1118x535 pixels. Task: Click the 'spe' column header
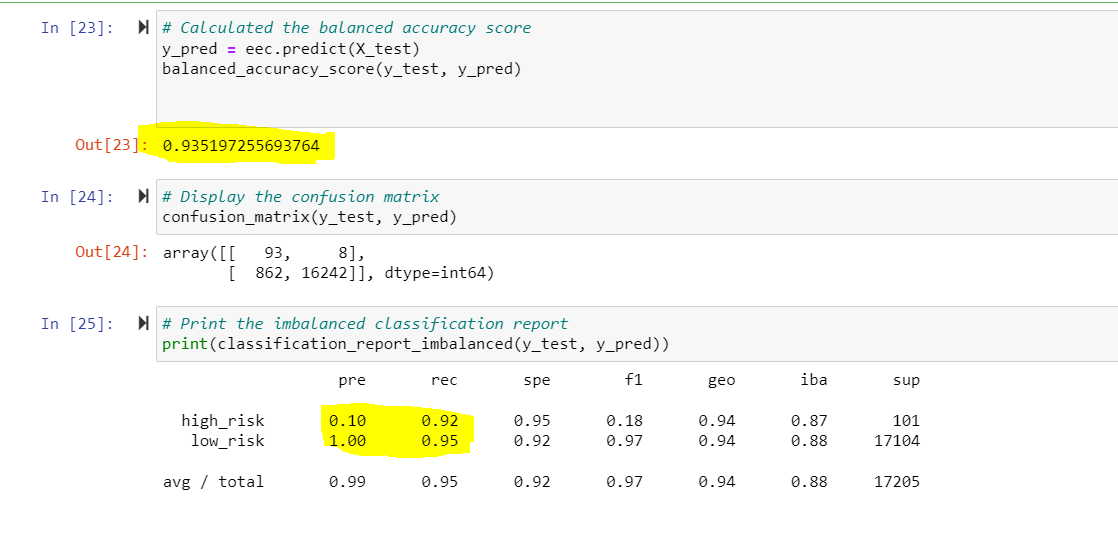point(537,381)
